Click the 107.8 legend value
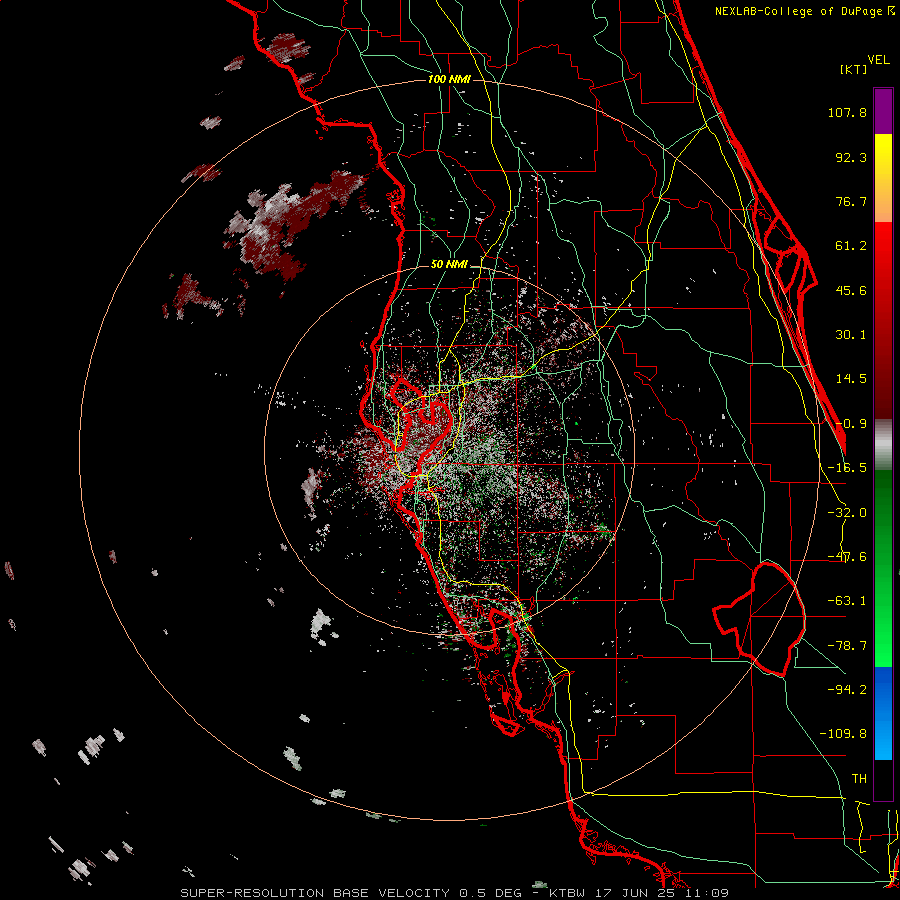This screenshot has height=900, width=900. tap(847, 112)
